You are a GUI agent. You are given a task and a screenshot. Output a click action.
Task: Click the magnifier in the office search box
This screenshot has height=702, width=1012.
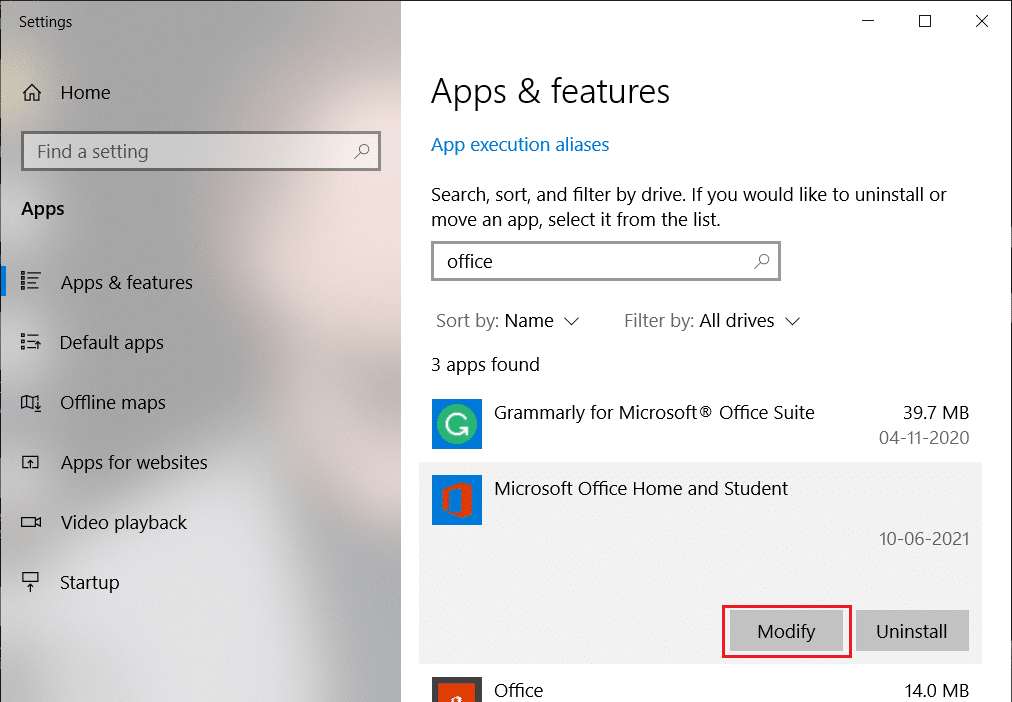pyautogui.click(x=762, y=260)
